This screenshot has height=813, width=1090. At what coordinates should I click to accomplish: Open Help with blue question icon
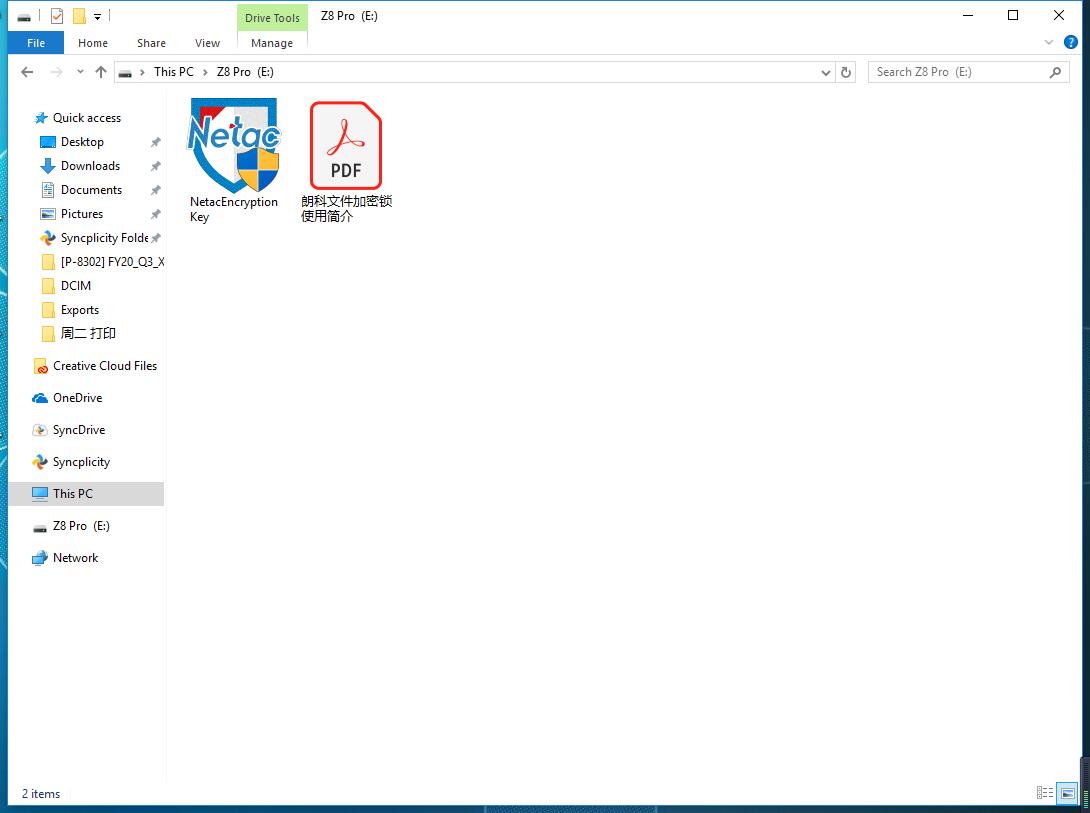click(1071, 42)
